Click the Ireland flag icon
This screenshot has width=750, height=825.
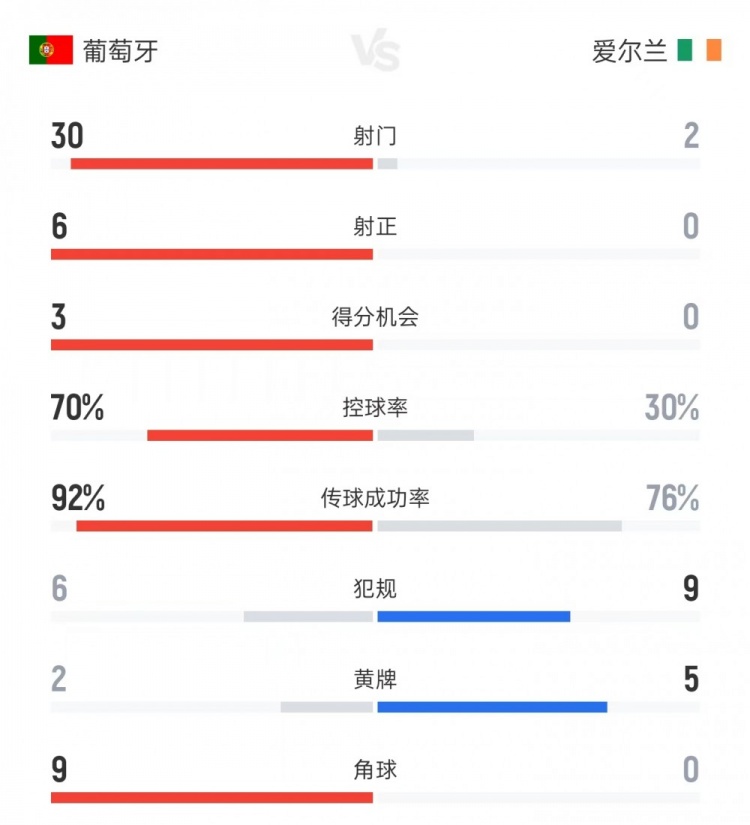point(699,50)
